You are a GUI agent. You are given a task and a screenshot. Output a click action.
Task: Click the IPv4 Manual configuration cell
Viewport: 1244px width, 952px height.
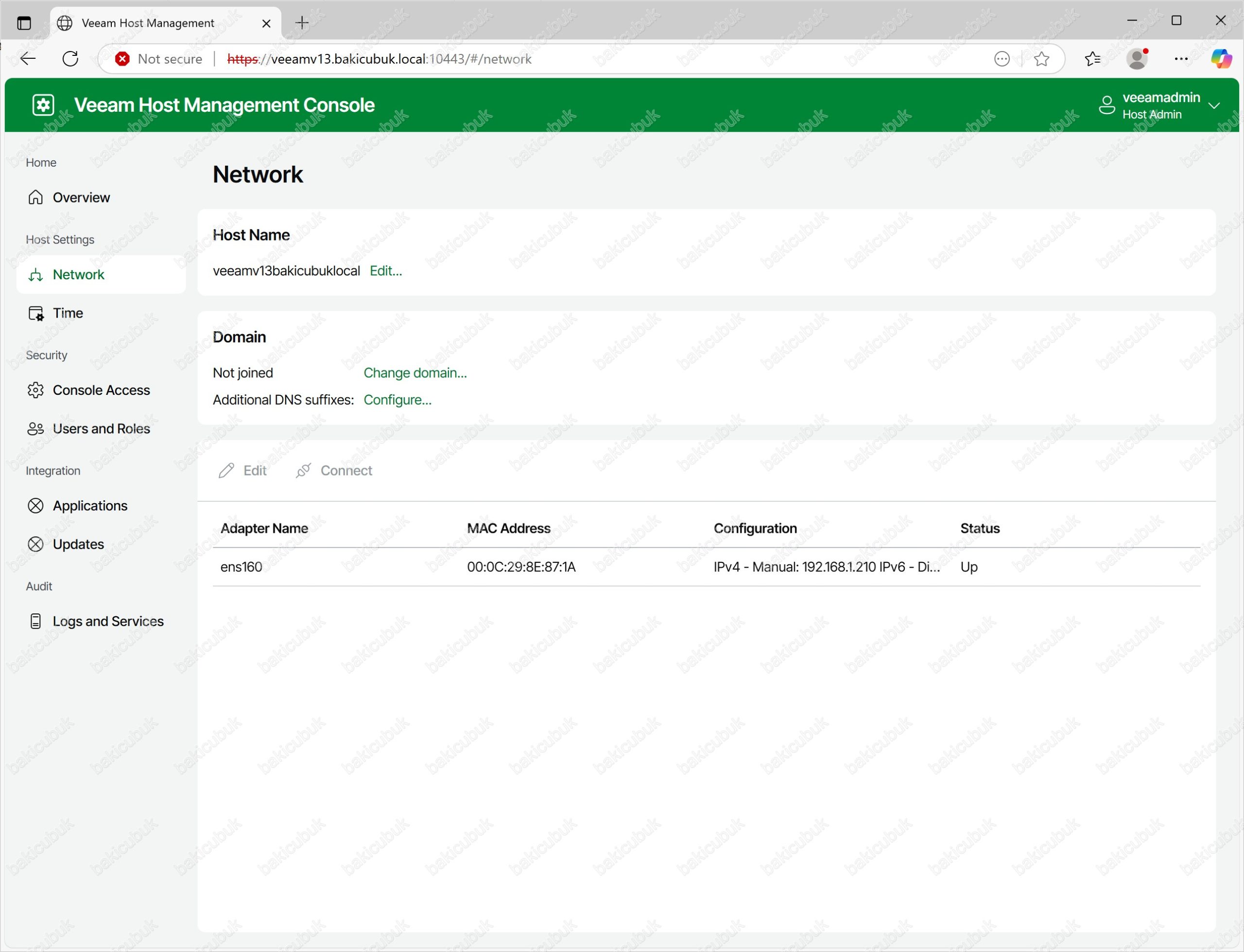(827, 567)
